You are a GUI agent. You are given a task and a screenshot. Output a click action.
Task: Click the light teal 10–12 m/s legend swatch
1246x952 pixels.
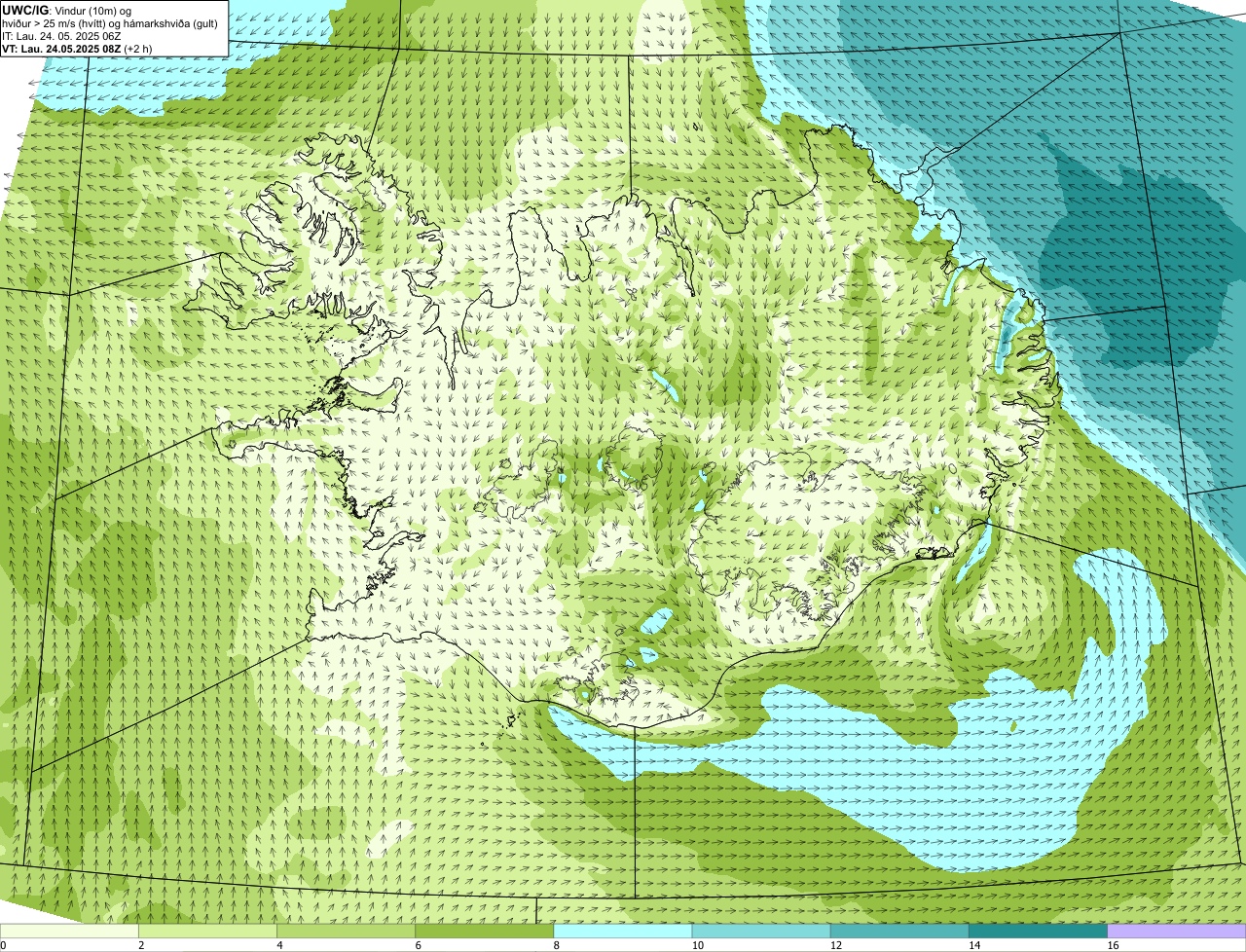tap(761, 932)
